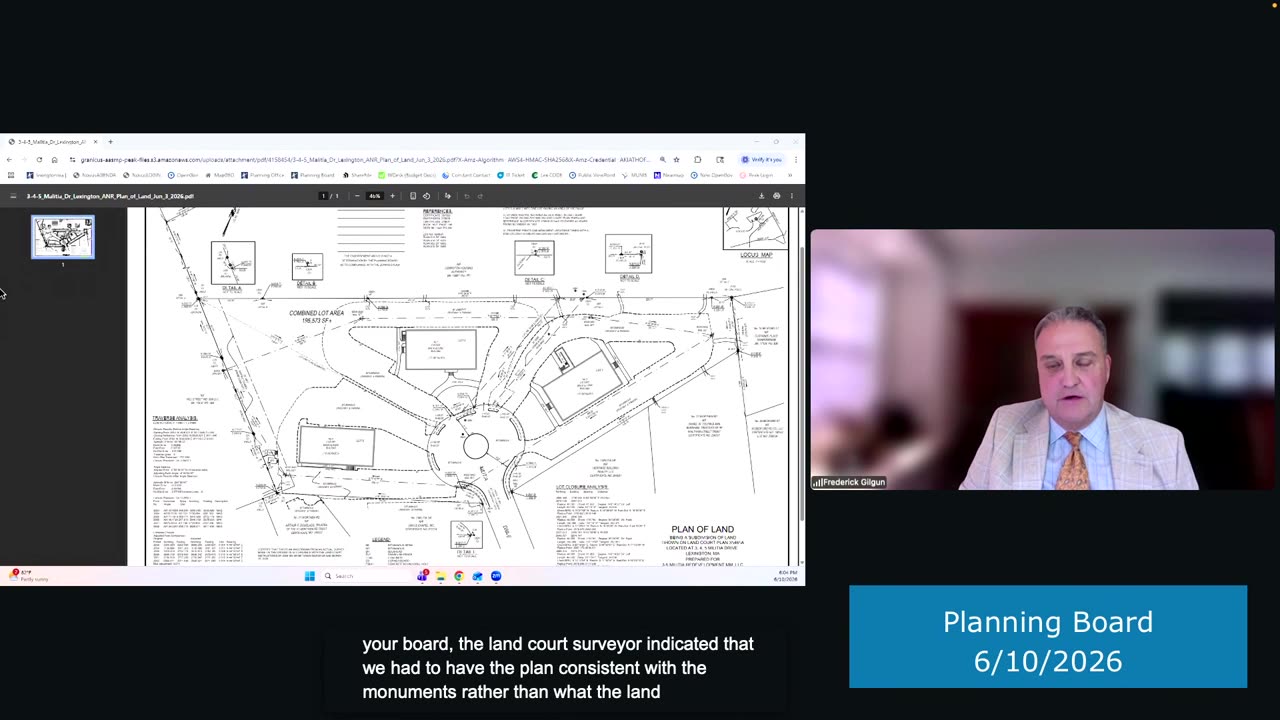Print the PDF document
Viewport: 1280px width, 720px height.
point(777,196)
